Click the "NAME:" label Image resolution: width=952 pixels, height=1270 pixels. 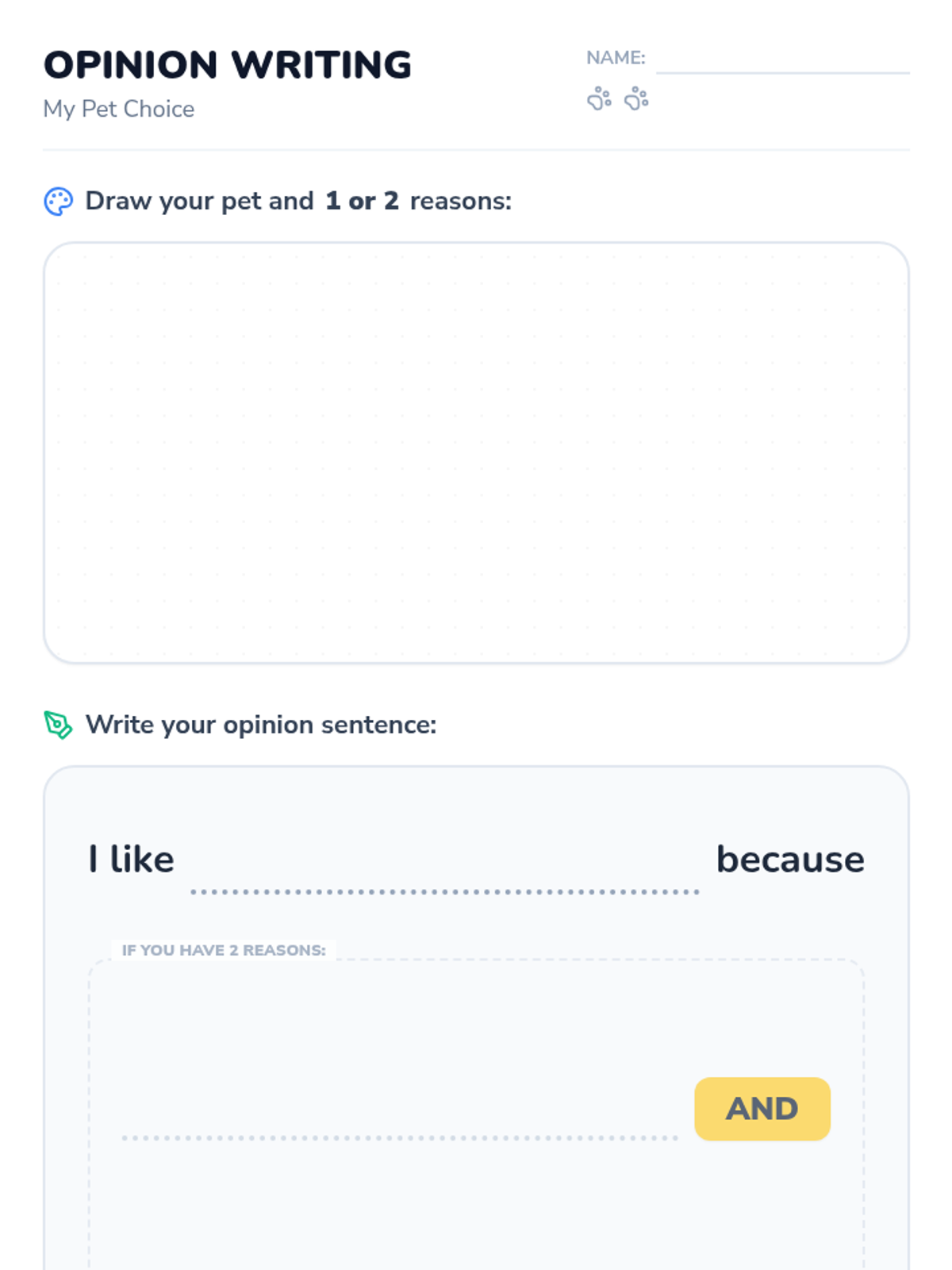tap(616, 58)
